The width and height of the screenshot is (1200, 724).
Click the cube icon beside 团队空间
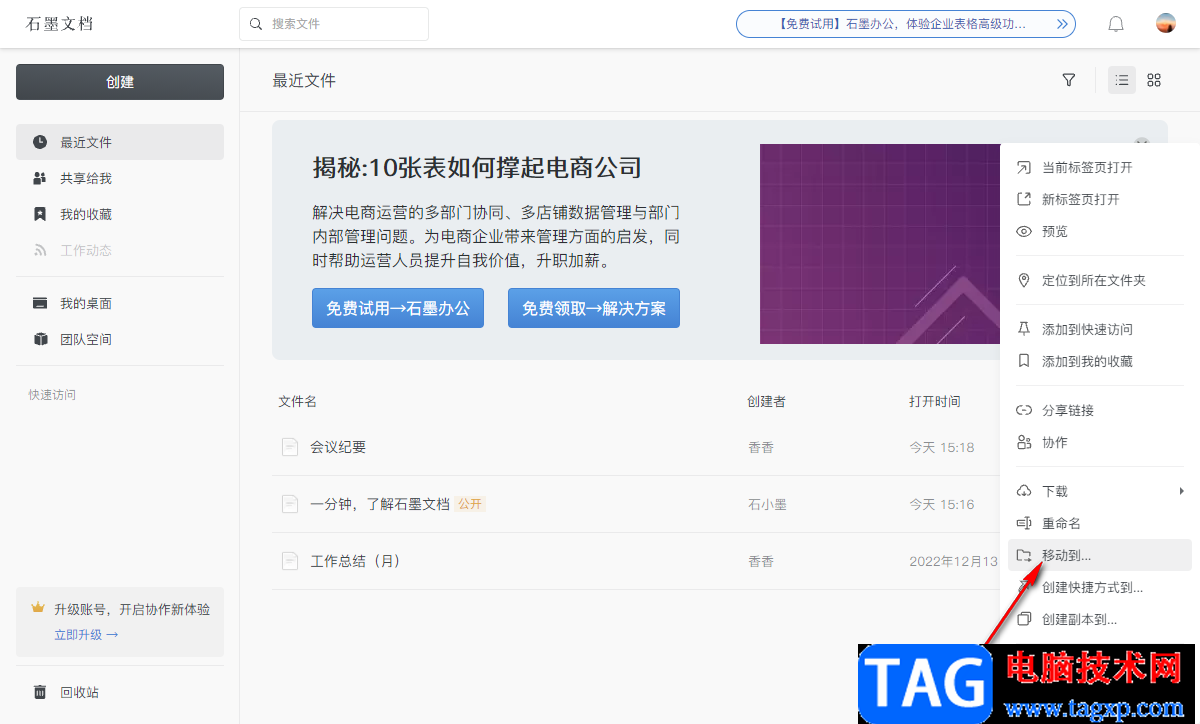40,339
